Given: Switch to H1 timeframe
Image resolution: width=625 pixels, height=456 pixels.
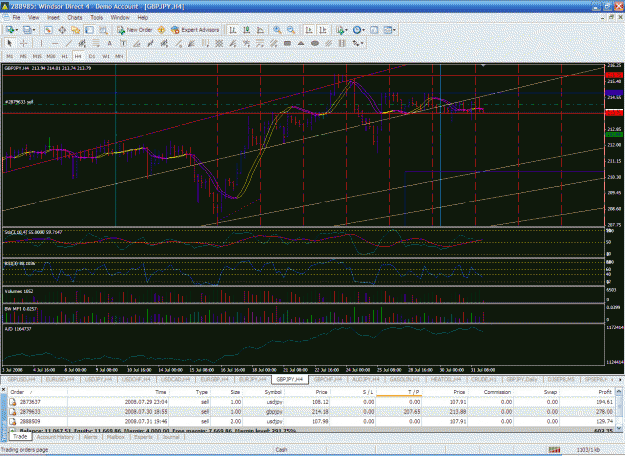Looking at the screenshot, I should click(x=64, y=56).
